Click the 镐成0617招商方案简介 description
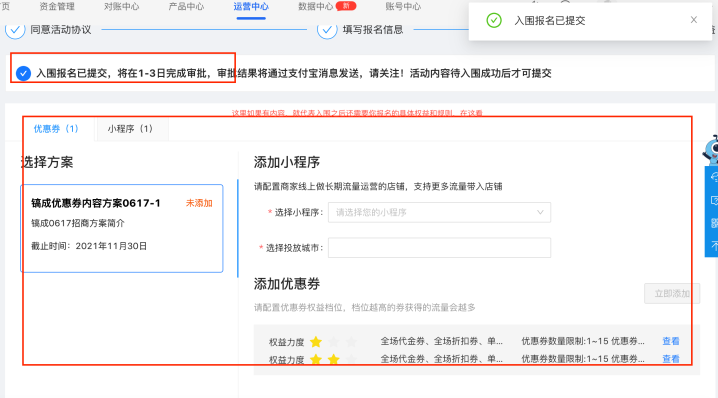718x398 pixels. click(x=78, y=223)
